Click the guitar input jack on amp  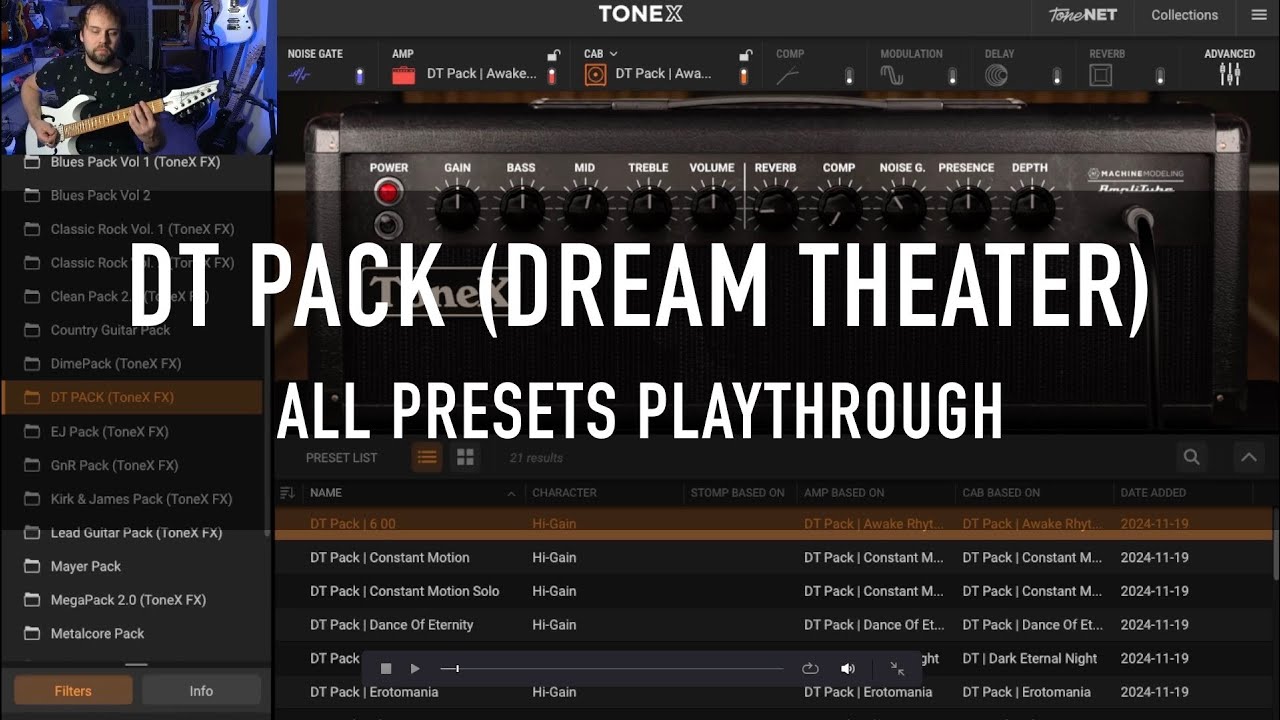coord(1138,219)
